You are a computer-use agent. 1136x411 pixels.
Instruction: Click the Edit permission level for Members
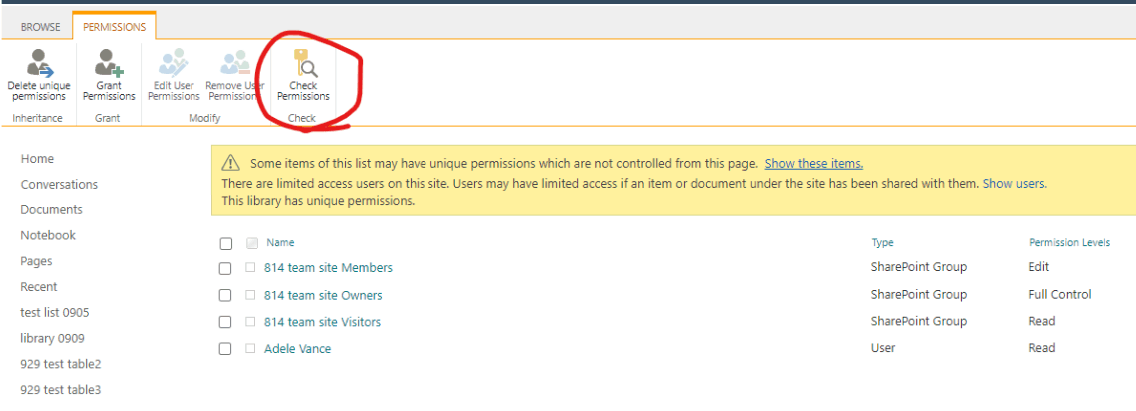(1038, 267)
